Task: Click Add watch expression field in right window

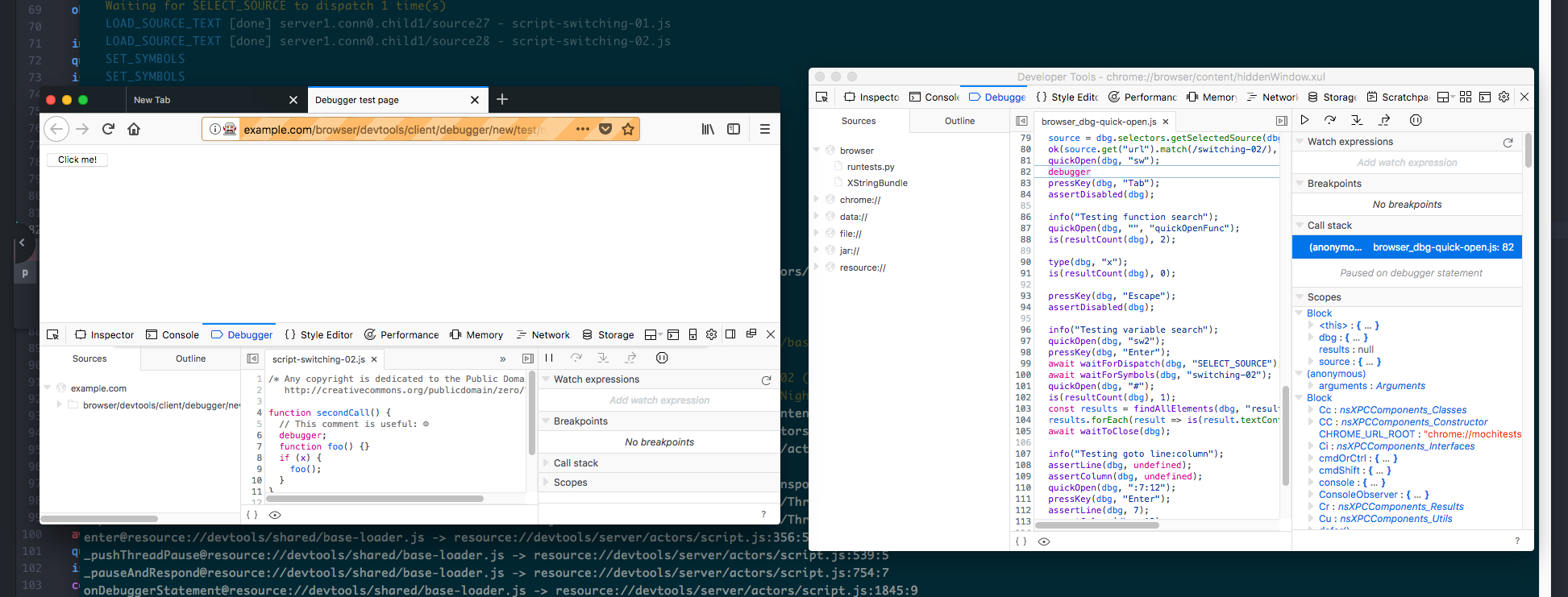Action: 1407,163
